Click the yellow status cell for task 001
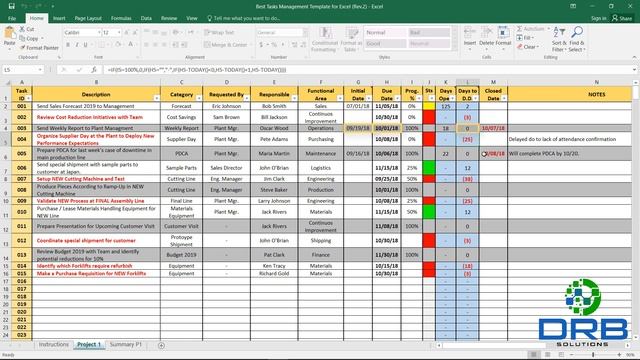The height and width of the screenshot is (360, 640). coord(429,106)
